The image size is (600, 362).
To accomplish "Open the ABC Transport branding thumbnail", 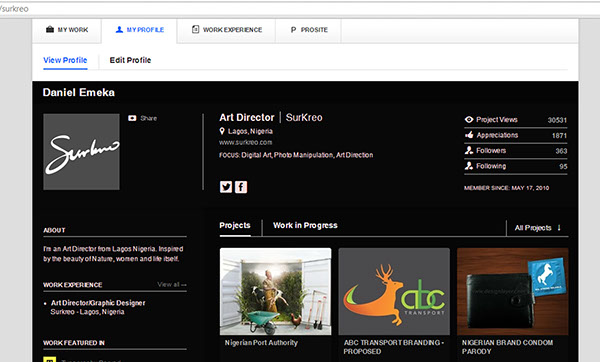I will [x=394, y=292].
